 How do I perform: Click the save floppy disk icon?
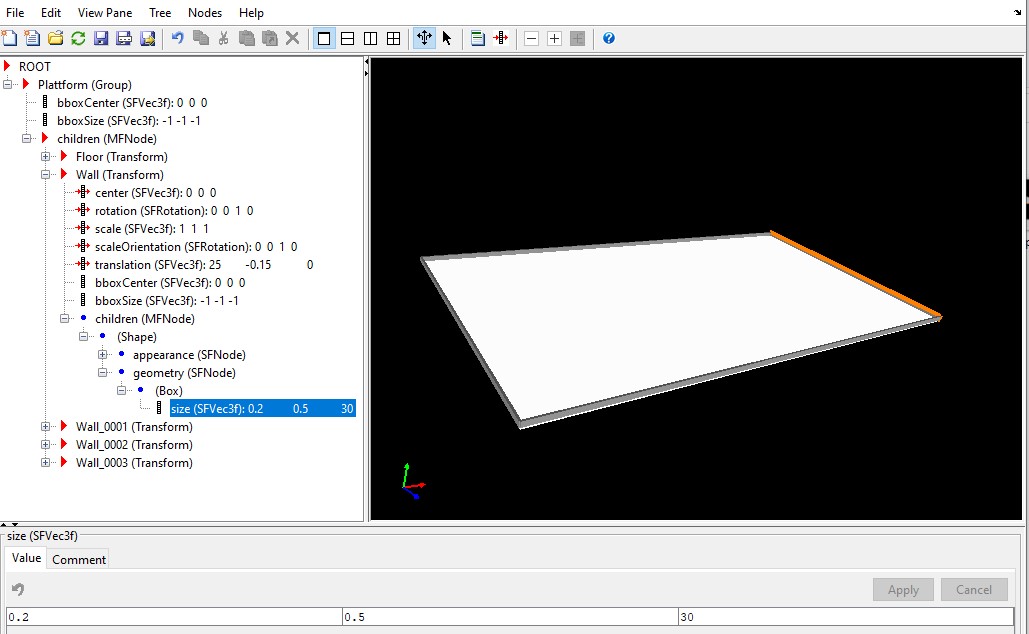(101, 38)
